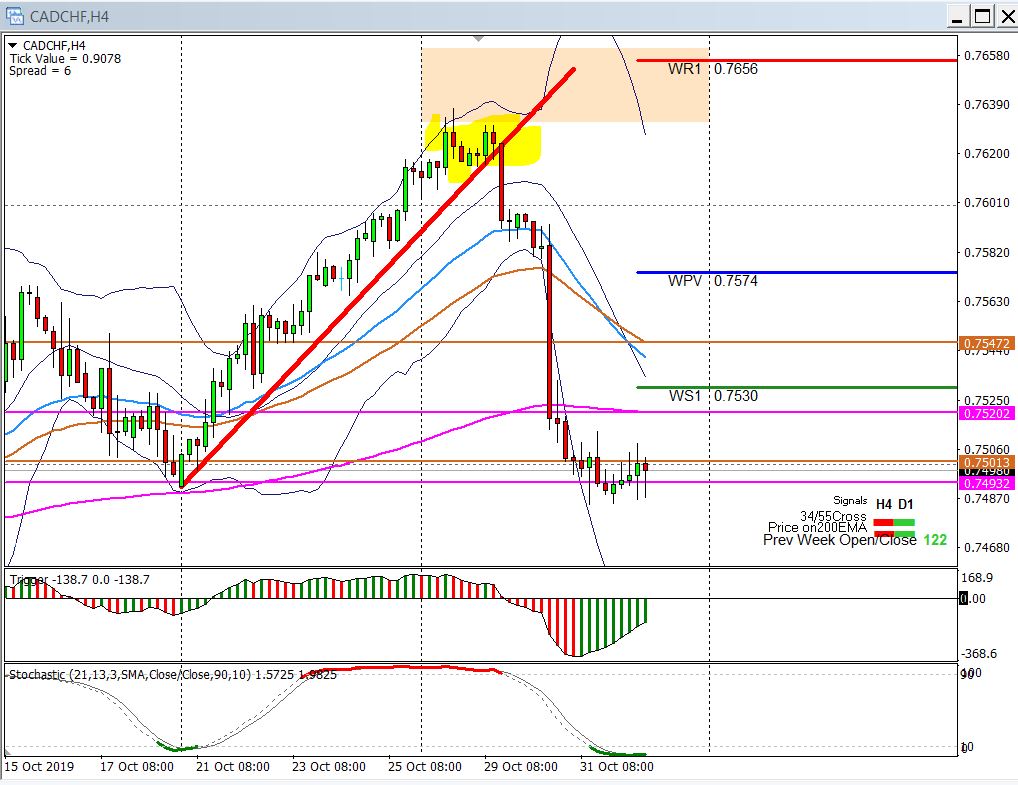Viewport: 1018px width, 785px height.
Task: Click the magenta 0.75202 price label
Action: point(987,413)
